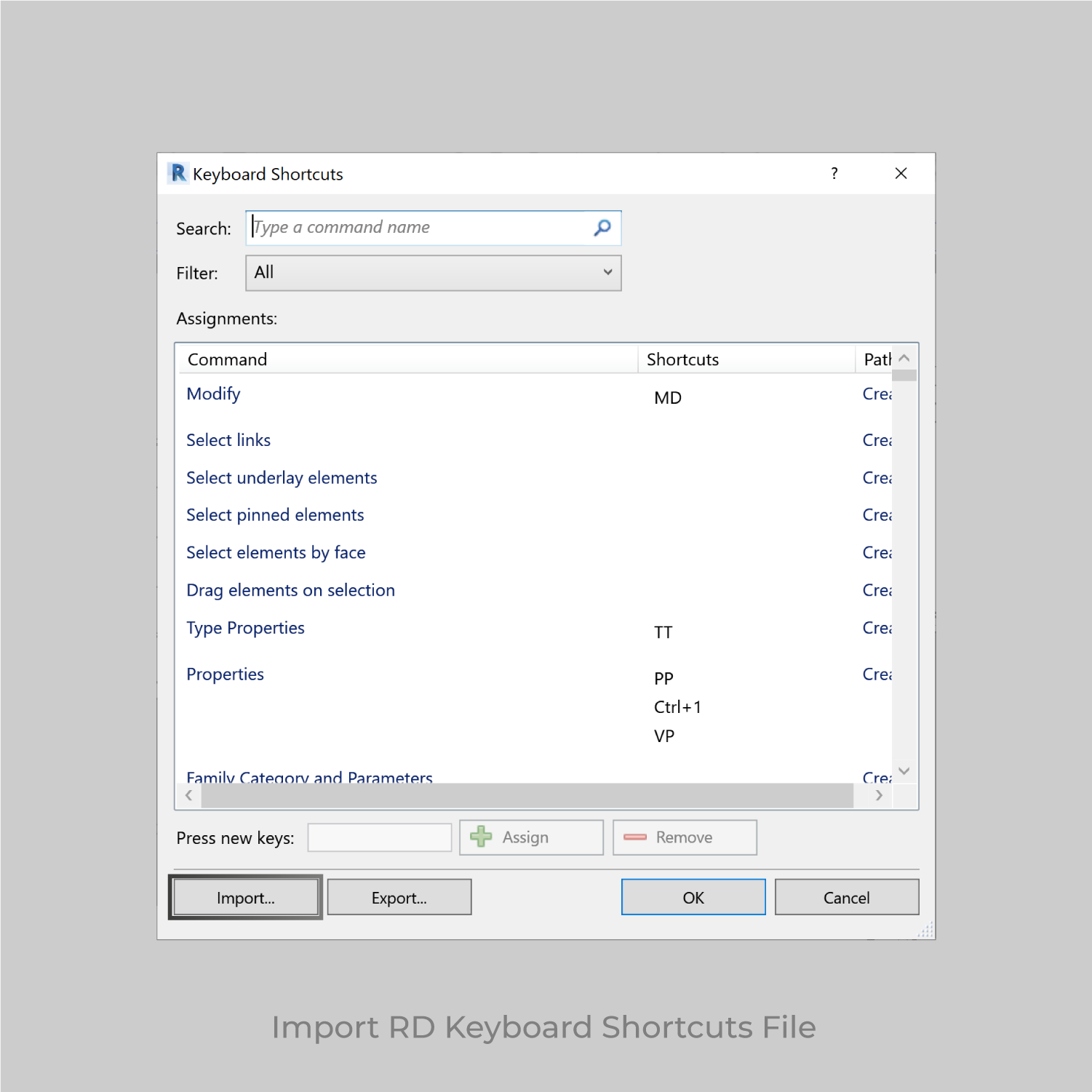The image size is (1092, 1092).
Task: Select the Type Properties shortcut row
Action: point(245,627)
